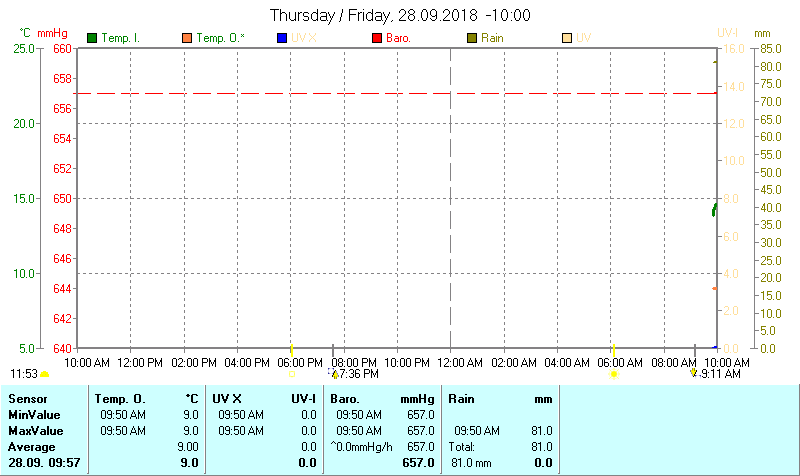Image resolution: width=800 pixels, height=476 pixels.
Task: Click the '04:00 PM' time axis label
Action: (x=247, y=363)
